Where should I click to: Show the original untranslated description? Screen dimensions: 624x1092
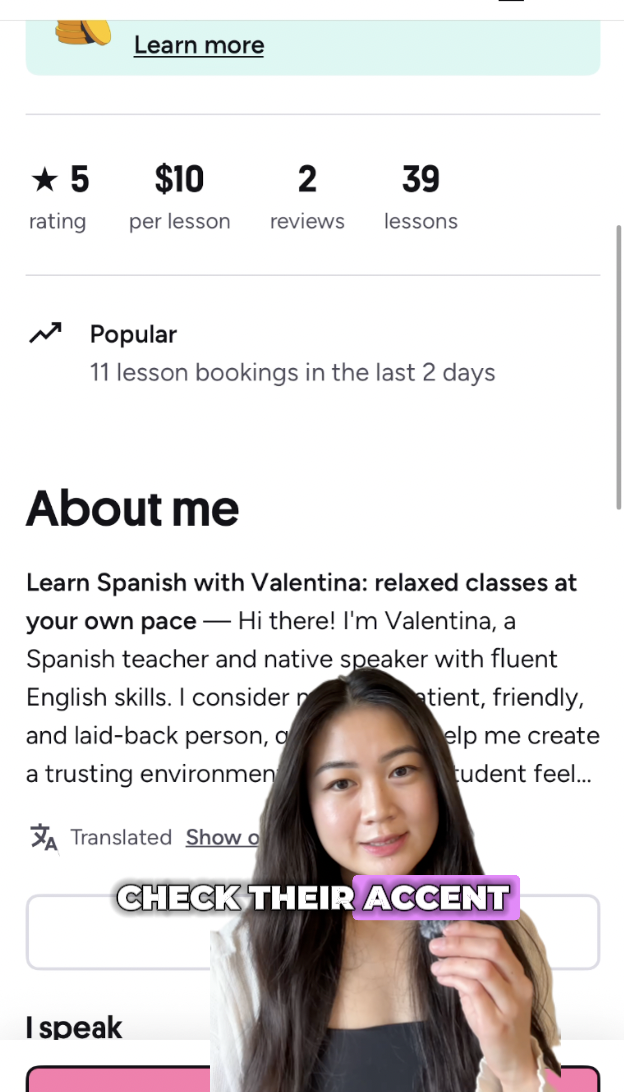[222, 837]
